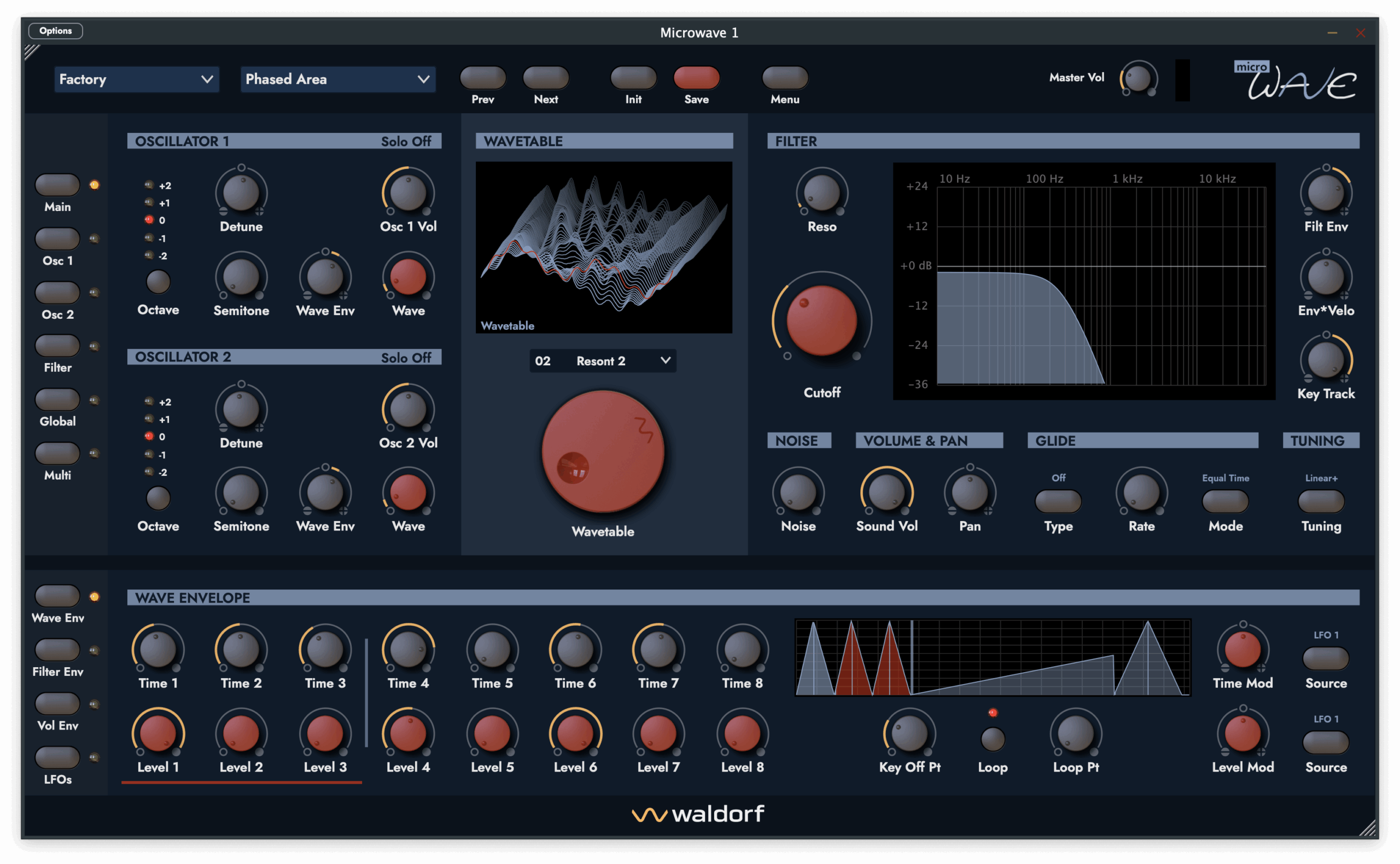This screenshot has height=864, width=1400.
Task: Toggle the Glide Type button
Action: (x=1058, y=501)
